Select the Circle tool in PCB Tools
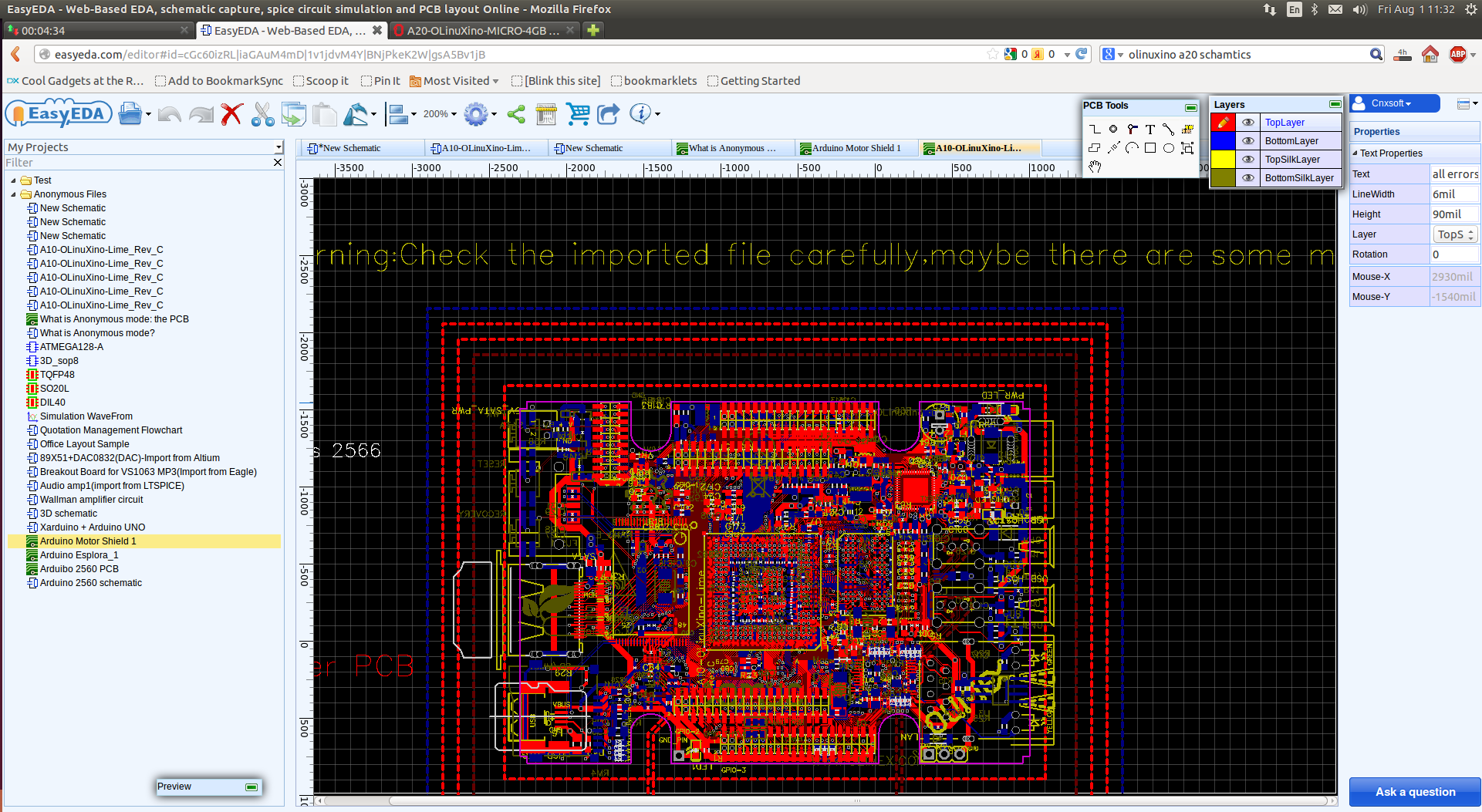The image size is (1482, 812). click(1169, 147)
